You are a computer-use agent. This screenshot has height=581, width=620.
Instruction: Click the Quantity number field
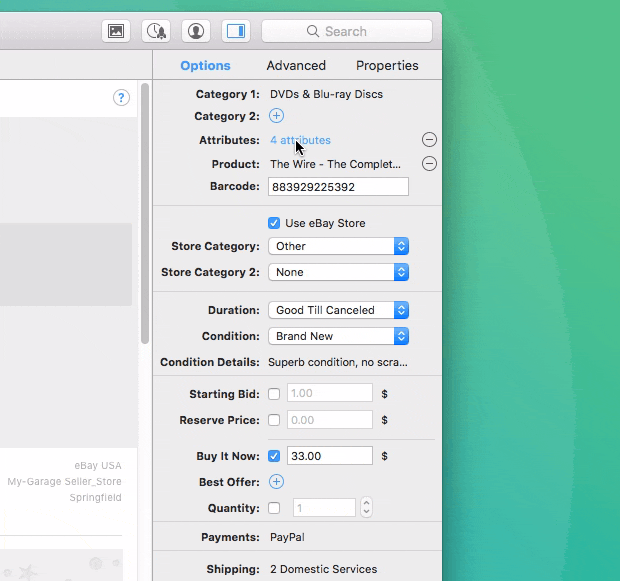tap(324, 508)
